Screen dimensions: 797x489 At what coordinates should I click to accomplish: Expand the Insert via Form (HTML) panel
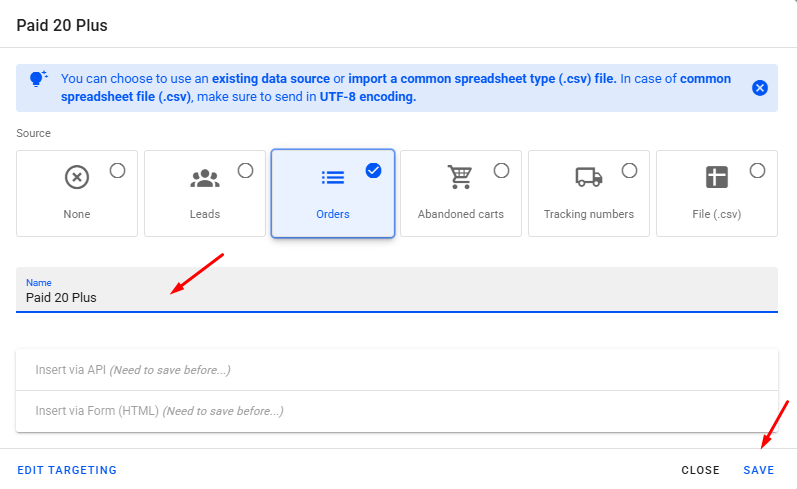click(x=396, y=411)
